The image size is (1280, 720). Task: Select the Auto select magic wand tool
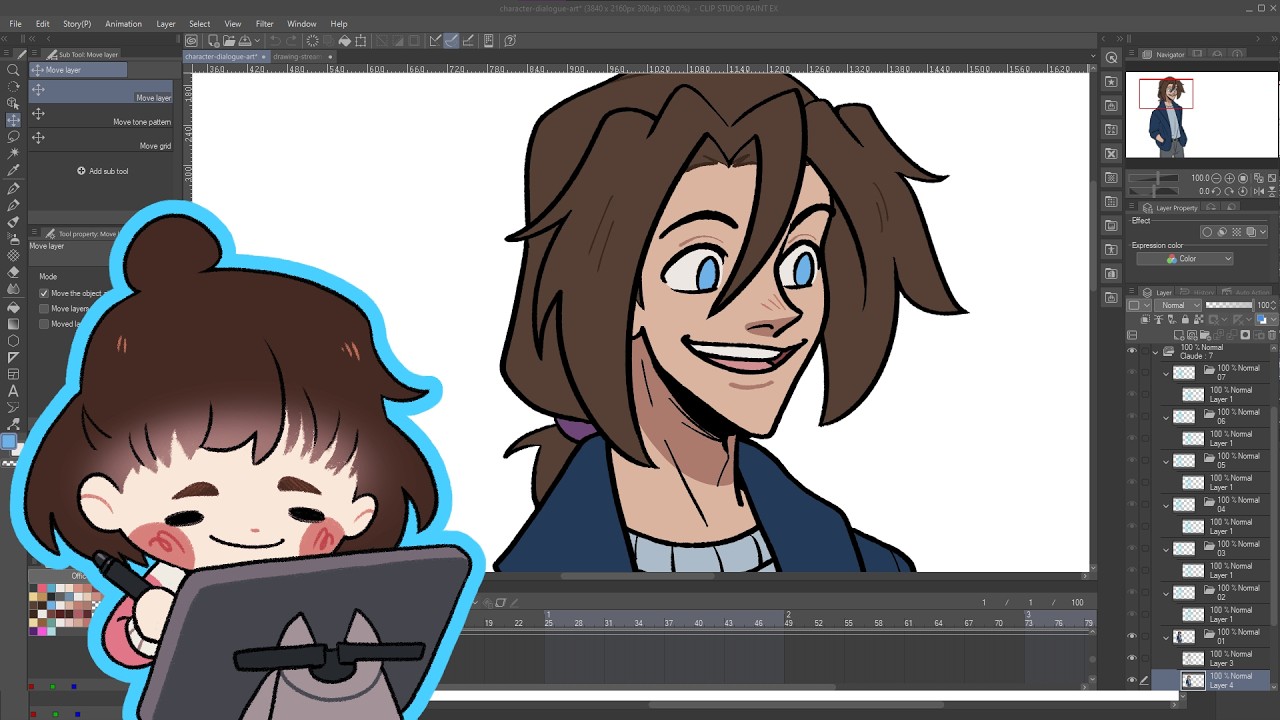coord(13,153)
